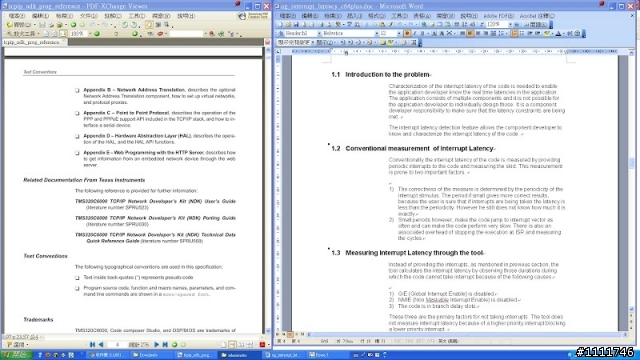Click Download PDF Creation Tools icon
Screen dimensions: 640x360
click(x=253, y=16)
